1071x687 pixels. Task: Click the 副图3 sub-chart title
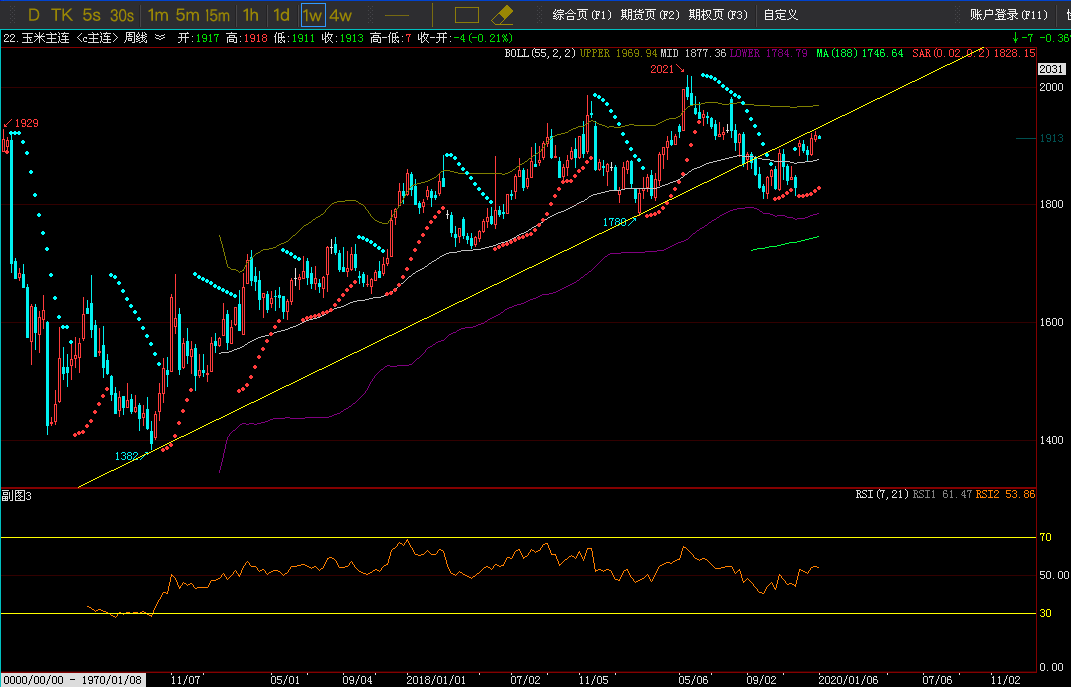(17, 496)
